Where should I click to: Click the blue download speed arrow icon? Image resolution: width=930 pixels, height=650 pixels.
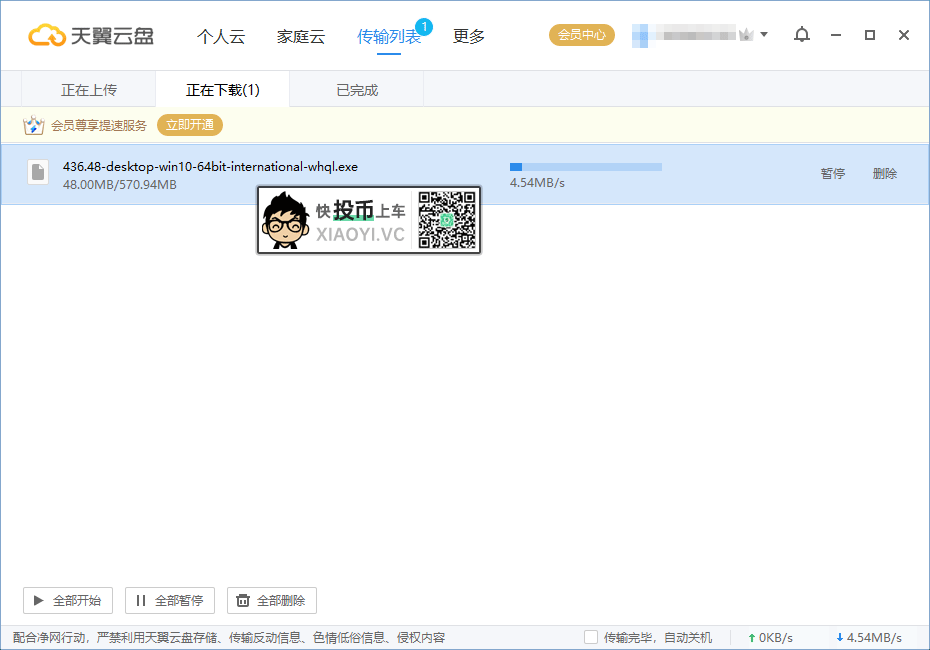point(840,637)
